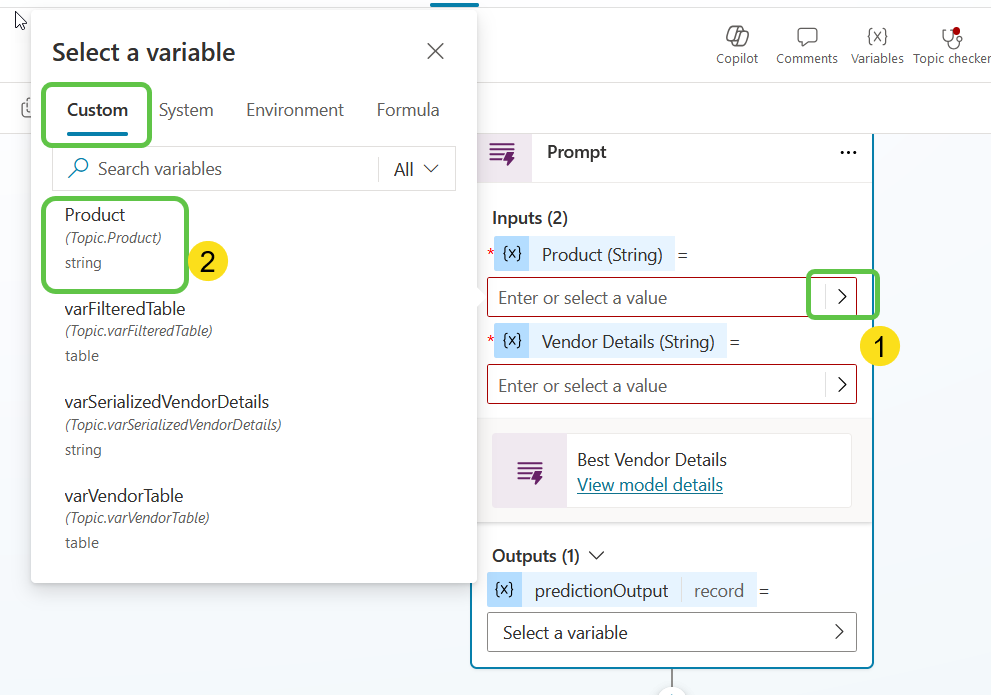This screenshot has width=991, height=695.
Task: Open the Prompt node options menu
Action: click(x=848, y=152)
